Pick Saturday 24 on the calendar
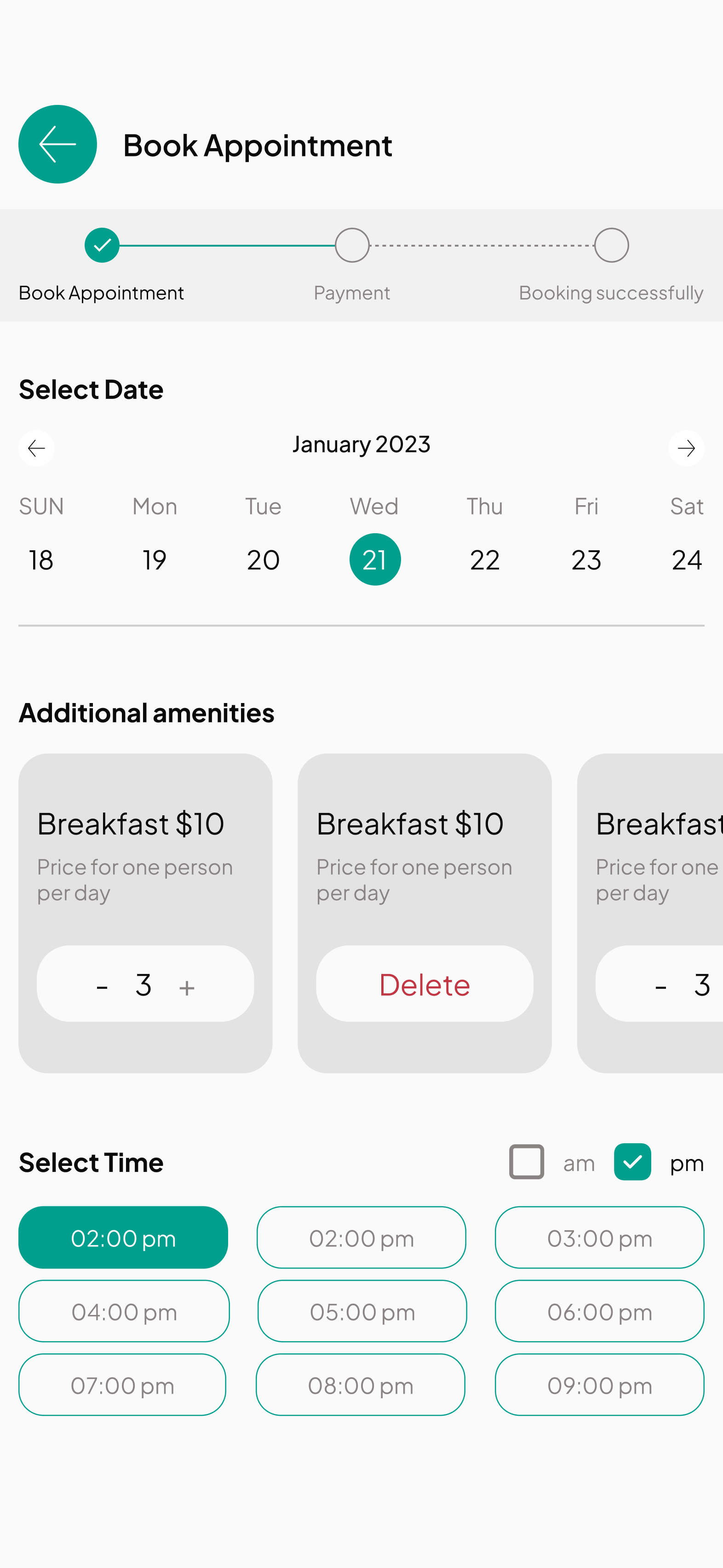This screenshot has width=723, height=1568. pos(687,559)
